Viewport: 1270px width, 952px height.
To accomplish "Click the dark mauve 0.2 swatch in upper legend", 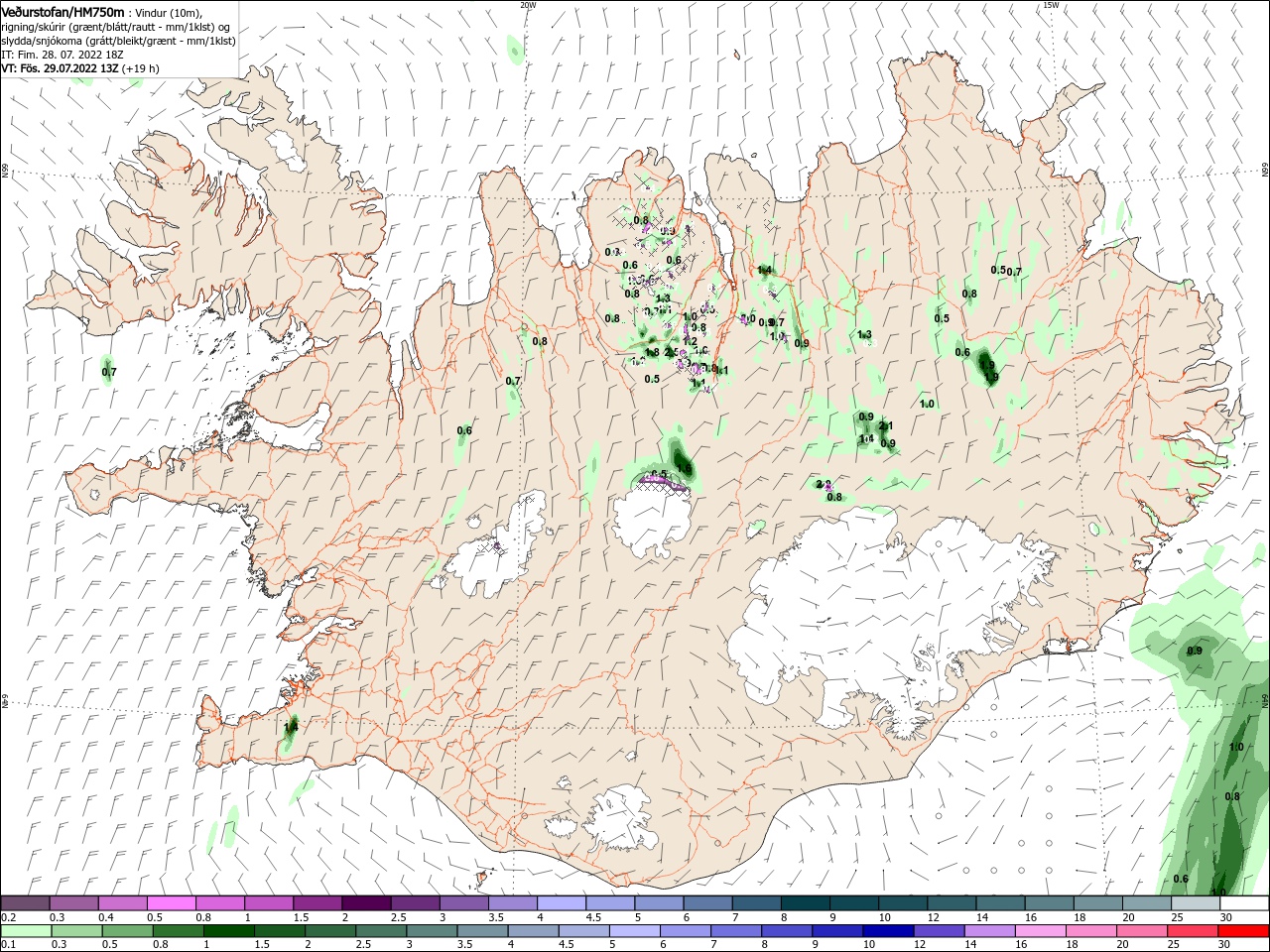I will click(25, 903).
